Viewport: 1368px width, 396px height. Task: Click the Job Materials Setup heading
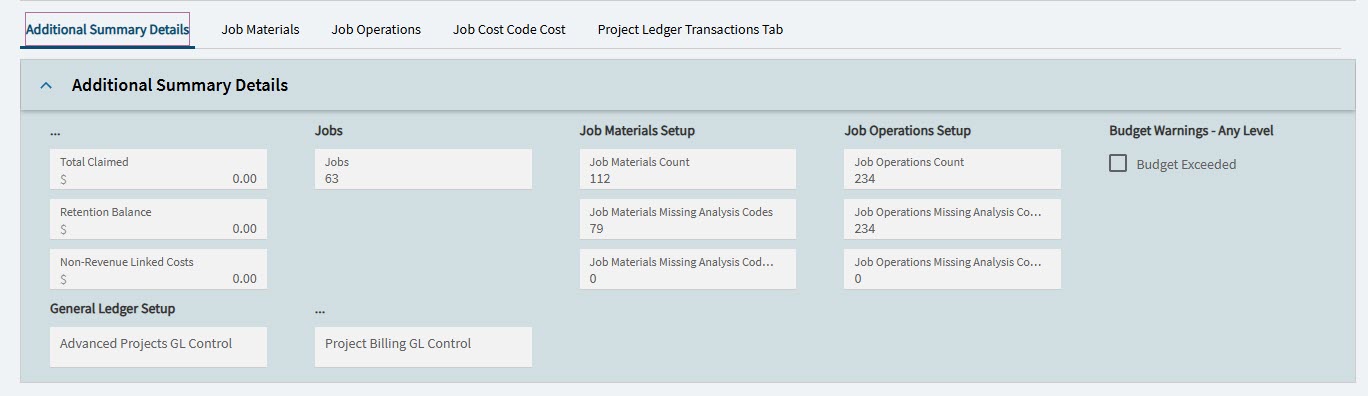tap(637, 131)
